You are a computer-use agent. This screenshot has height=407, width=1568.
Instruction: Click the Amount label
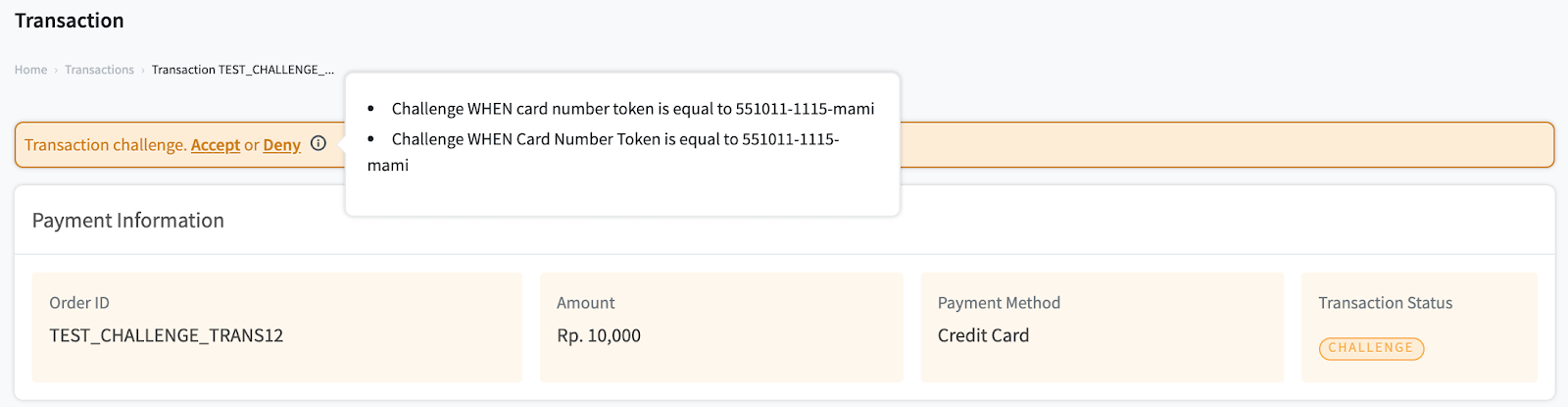(x=586, y=303)
